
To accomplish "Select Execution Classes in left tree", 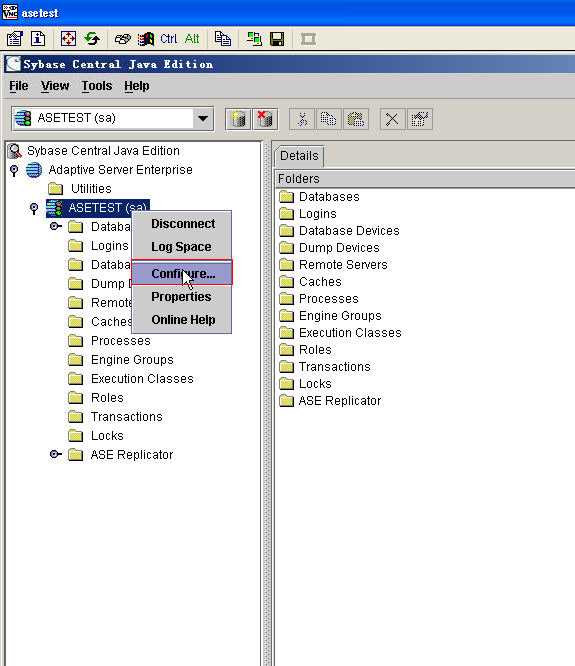I will click(142, 379).
